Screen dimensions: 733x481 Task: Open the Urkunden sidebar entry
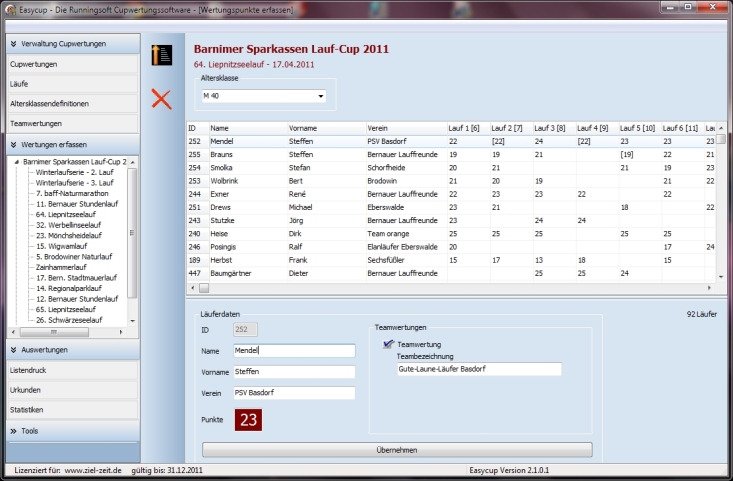click(x=27, y=390)
